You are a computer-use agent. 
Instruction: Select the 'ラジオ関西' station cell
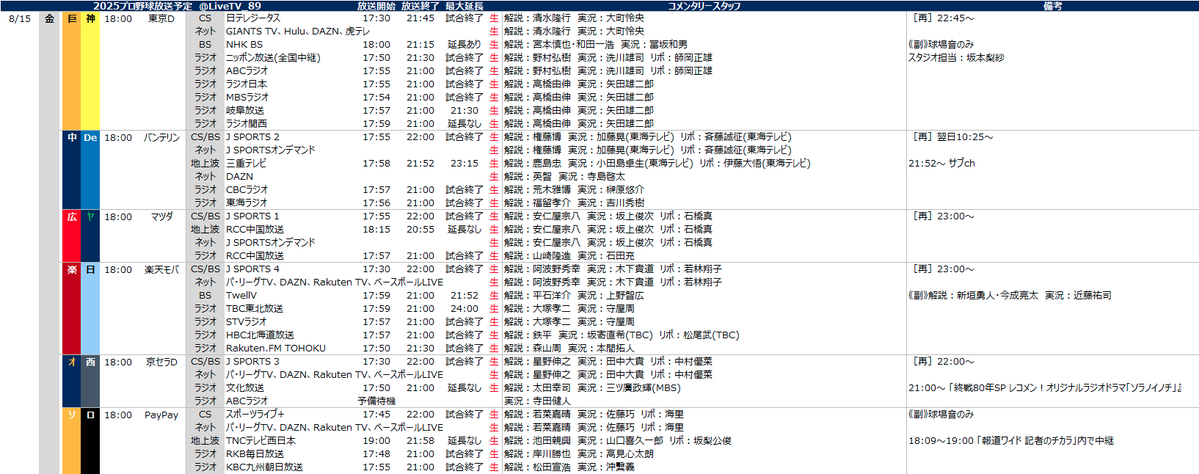pos(248,123)
